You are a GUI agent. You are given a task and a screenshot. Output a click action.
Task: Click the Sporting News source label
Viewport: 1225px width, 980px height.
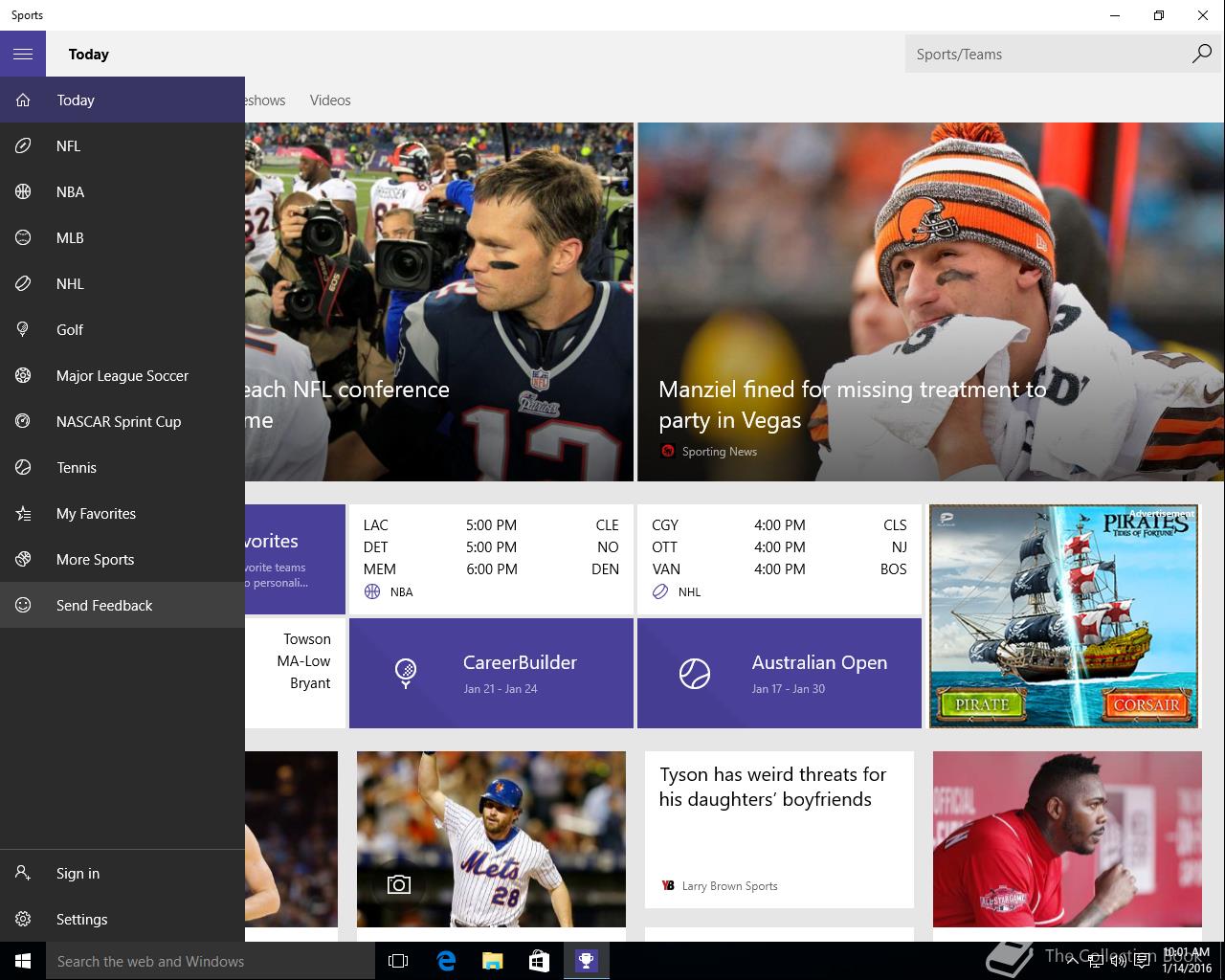719,451
